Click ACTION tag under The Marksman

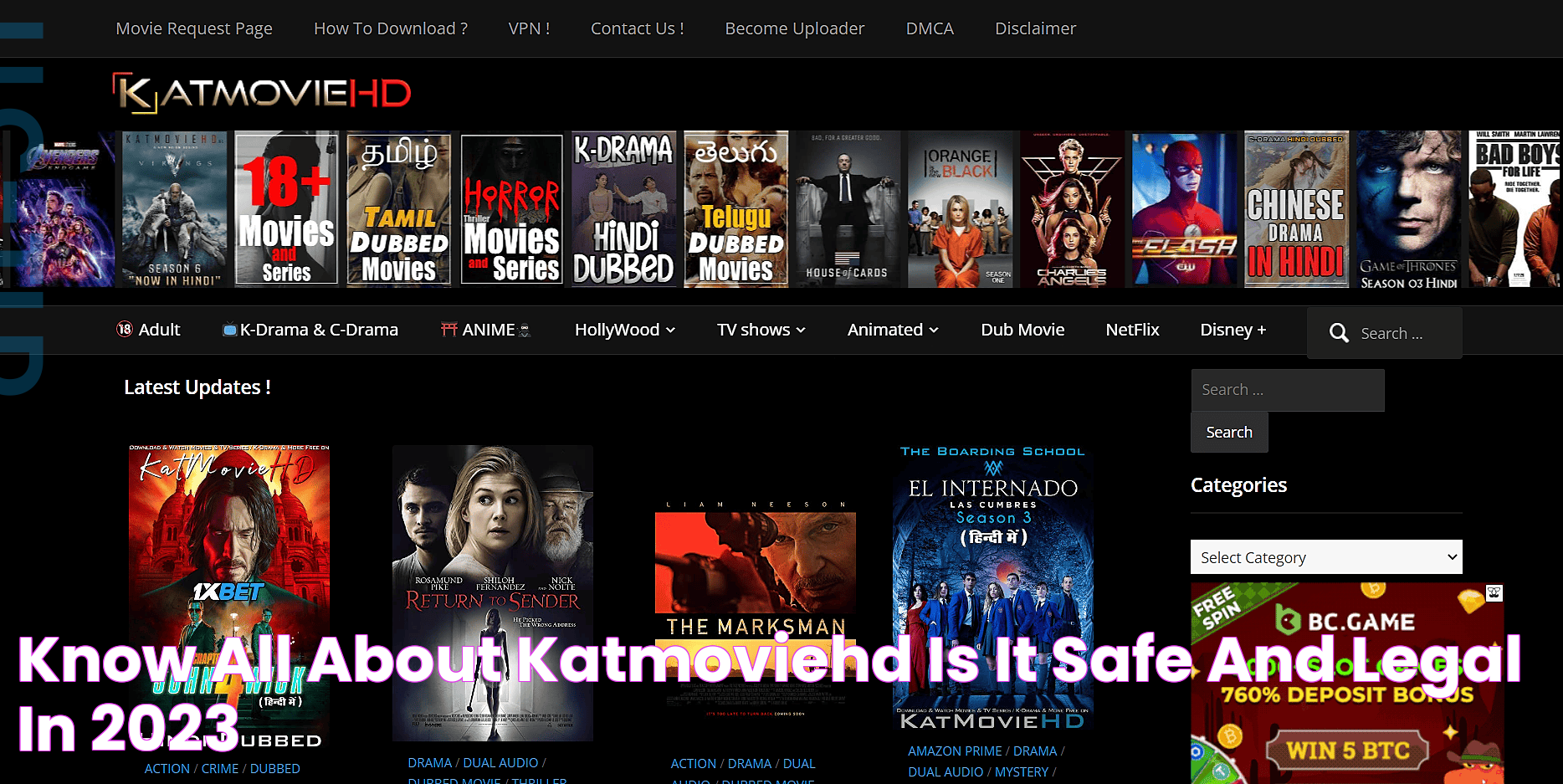pyautogui.click(x=694, y=764)
